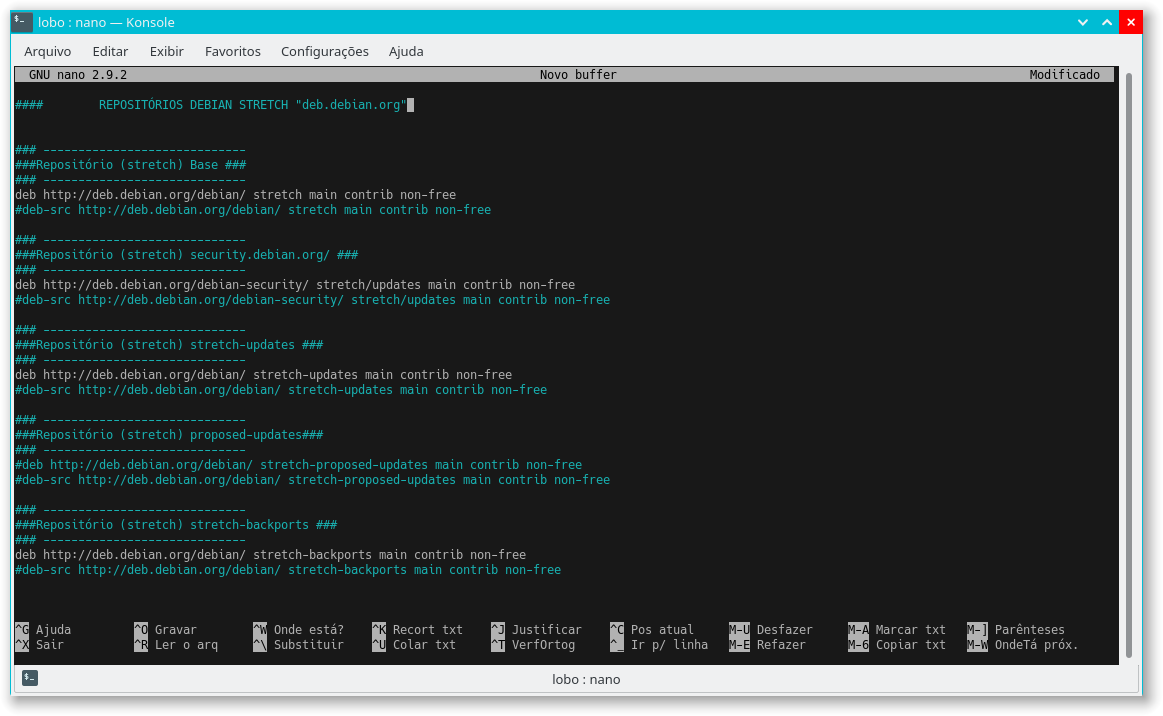Click the 'deb ... stretch-backports main' line
1163x716 pixels.
[x=270, y=555]
